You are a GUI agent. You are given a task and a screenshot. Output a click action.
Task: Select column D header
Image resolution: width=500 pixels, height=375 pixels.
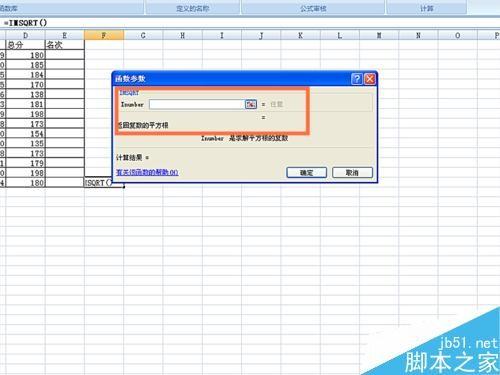pos(25,35)
